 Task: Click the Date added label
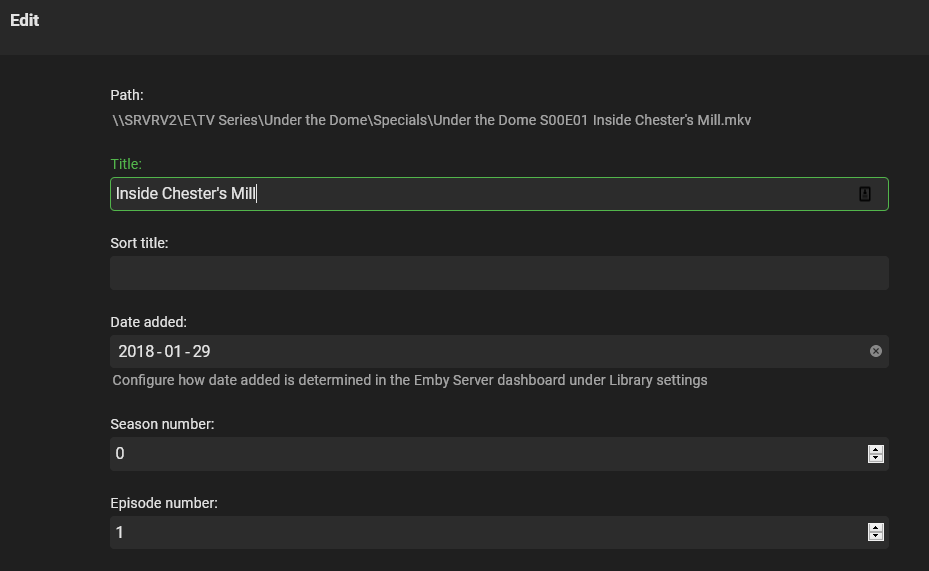coord(148,322)
